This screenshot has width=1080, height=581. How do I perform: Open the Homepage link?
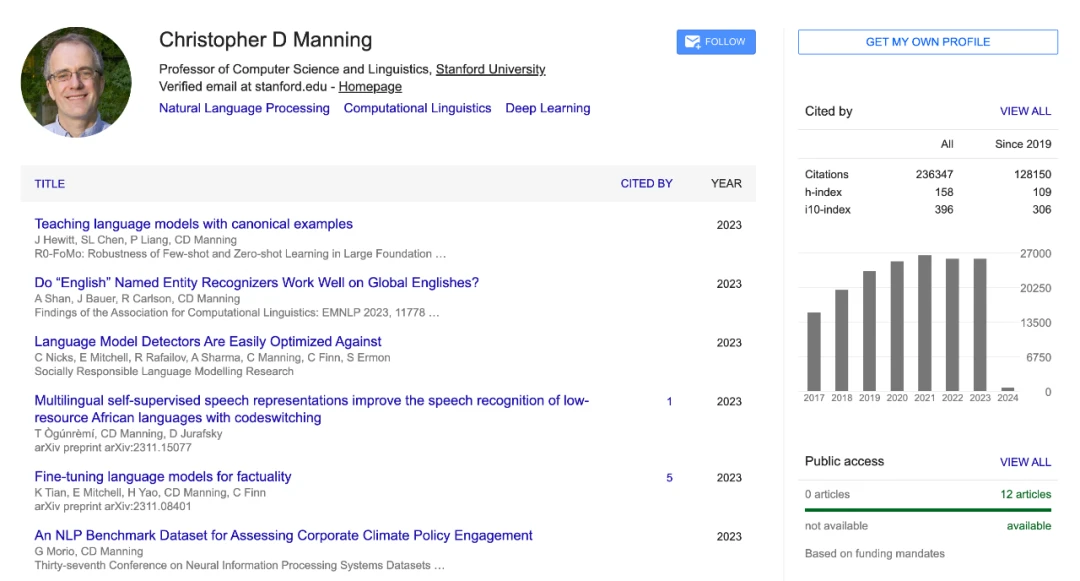coord(370,87)
